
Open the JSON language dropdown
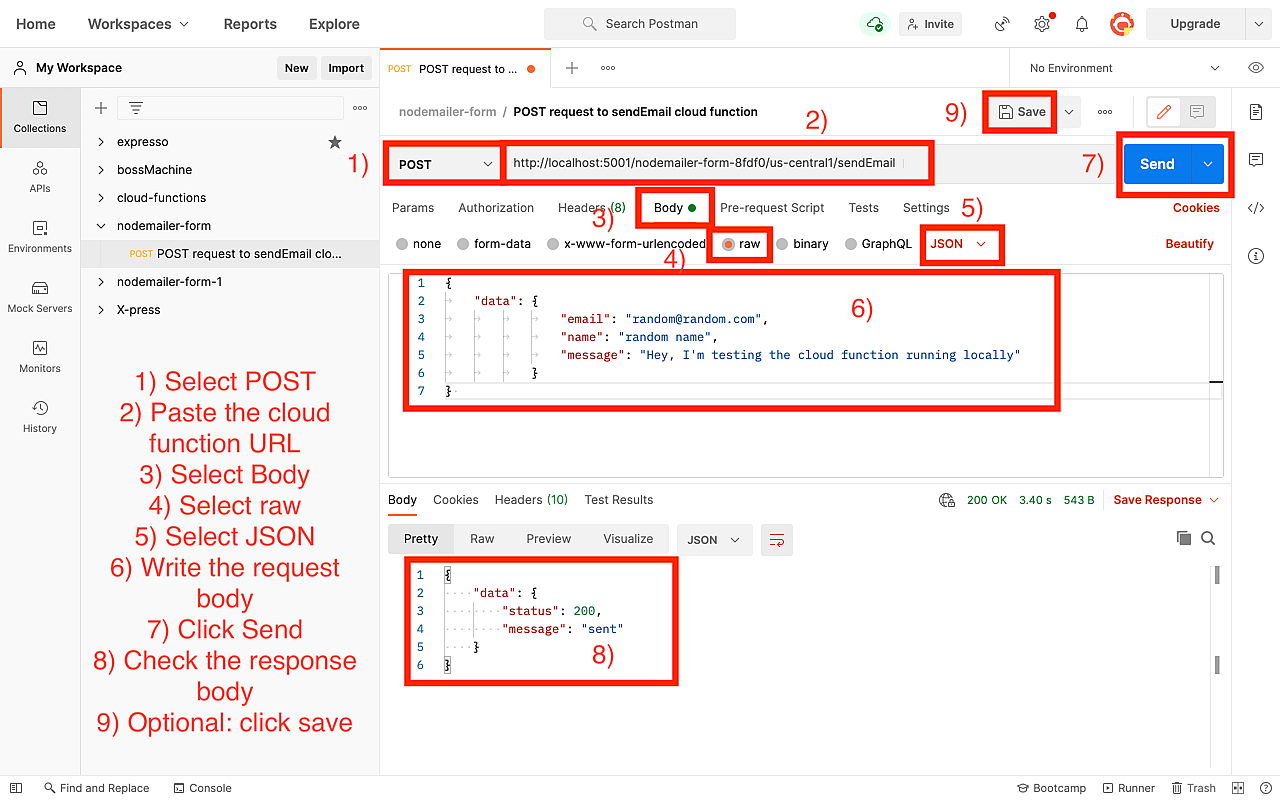click(x=960, y=243)
